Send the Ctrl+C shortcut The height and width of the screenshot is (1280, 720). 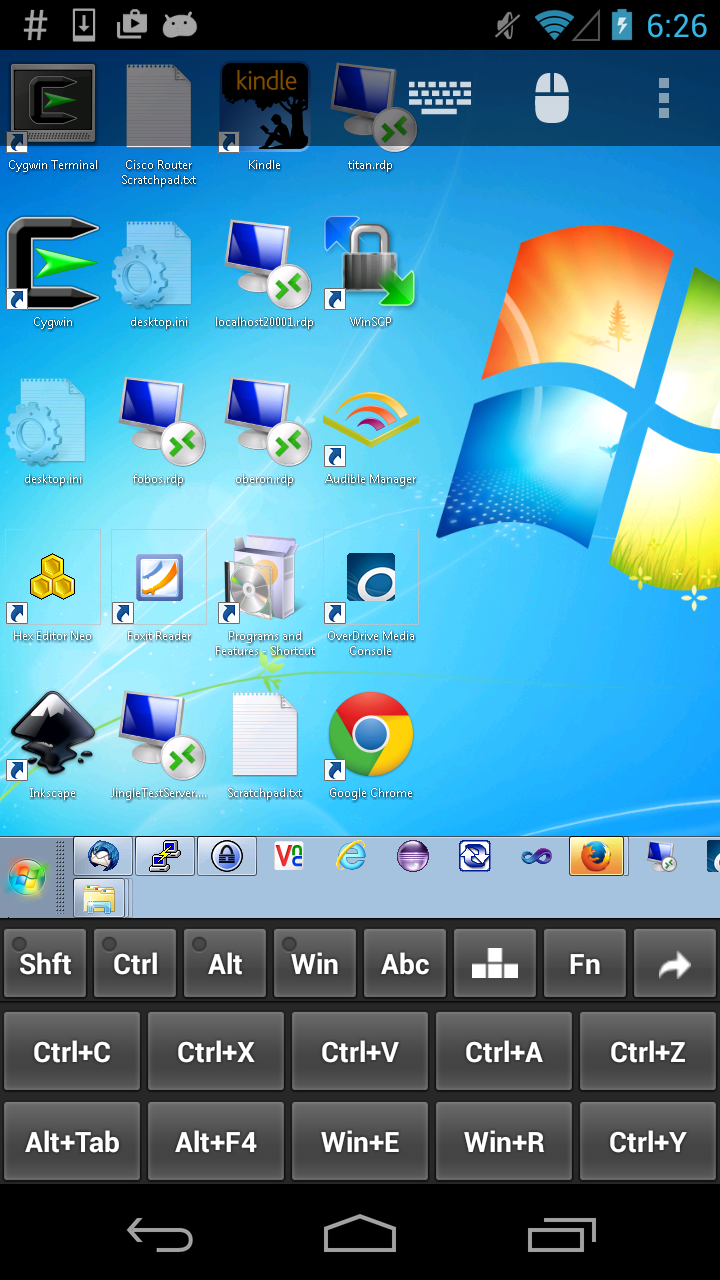[72, 1052]
